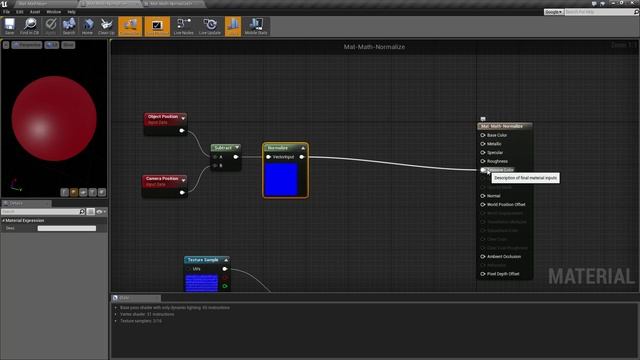Open the Asset menu

click(x=35, y=12)
